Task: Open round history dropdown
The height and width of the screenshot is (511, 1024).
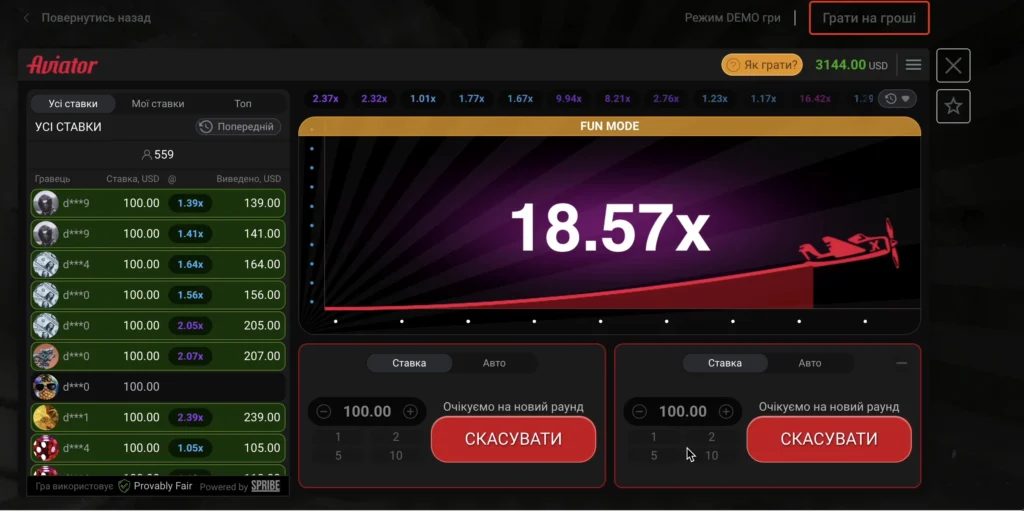Action: coord(897,99)
